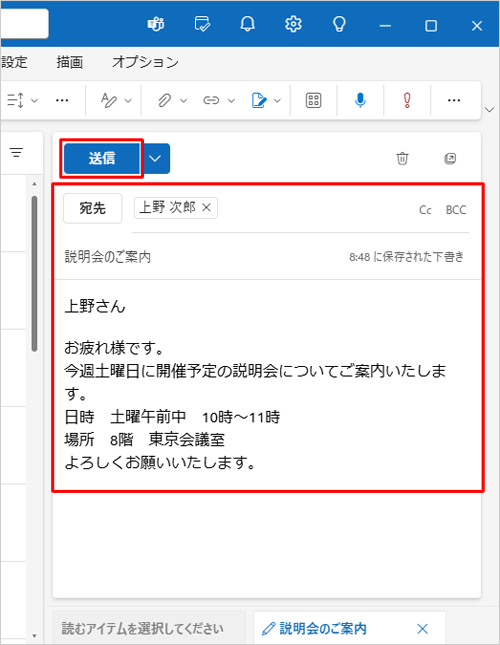The image size is (500, 645).
Task: Open the 描画 tab
Action: pyautogui.click(x=69, y=62)
